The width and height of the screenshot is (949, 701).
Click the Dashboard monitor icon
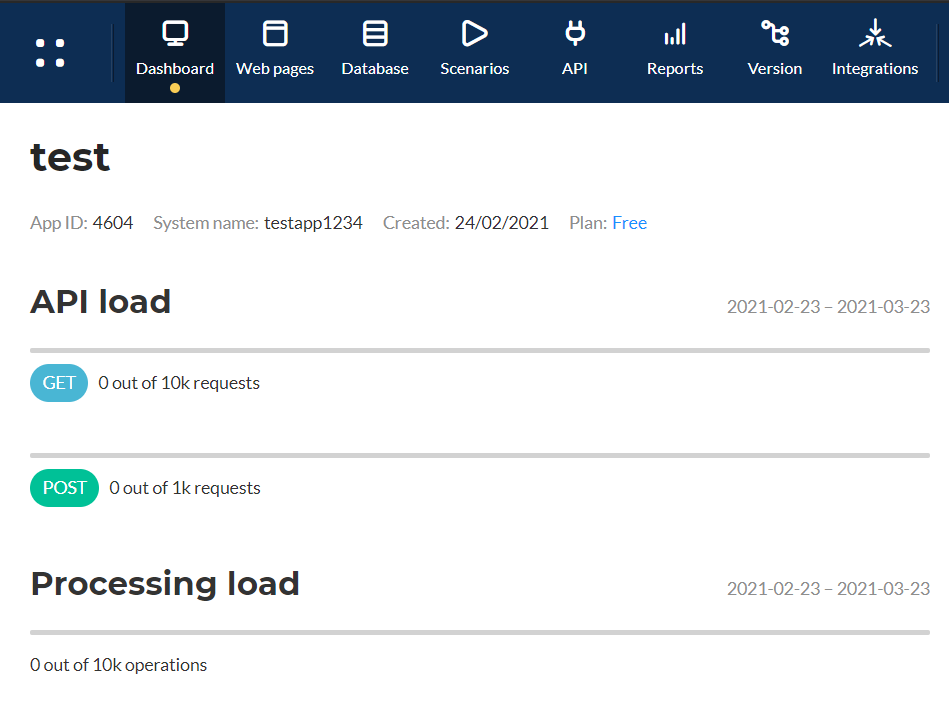point(175,35)
